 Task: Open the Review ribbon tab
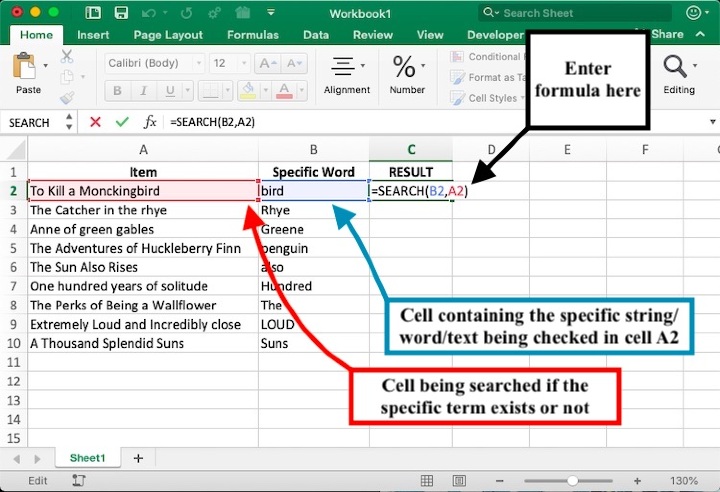[x=372, y=35]
